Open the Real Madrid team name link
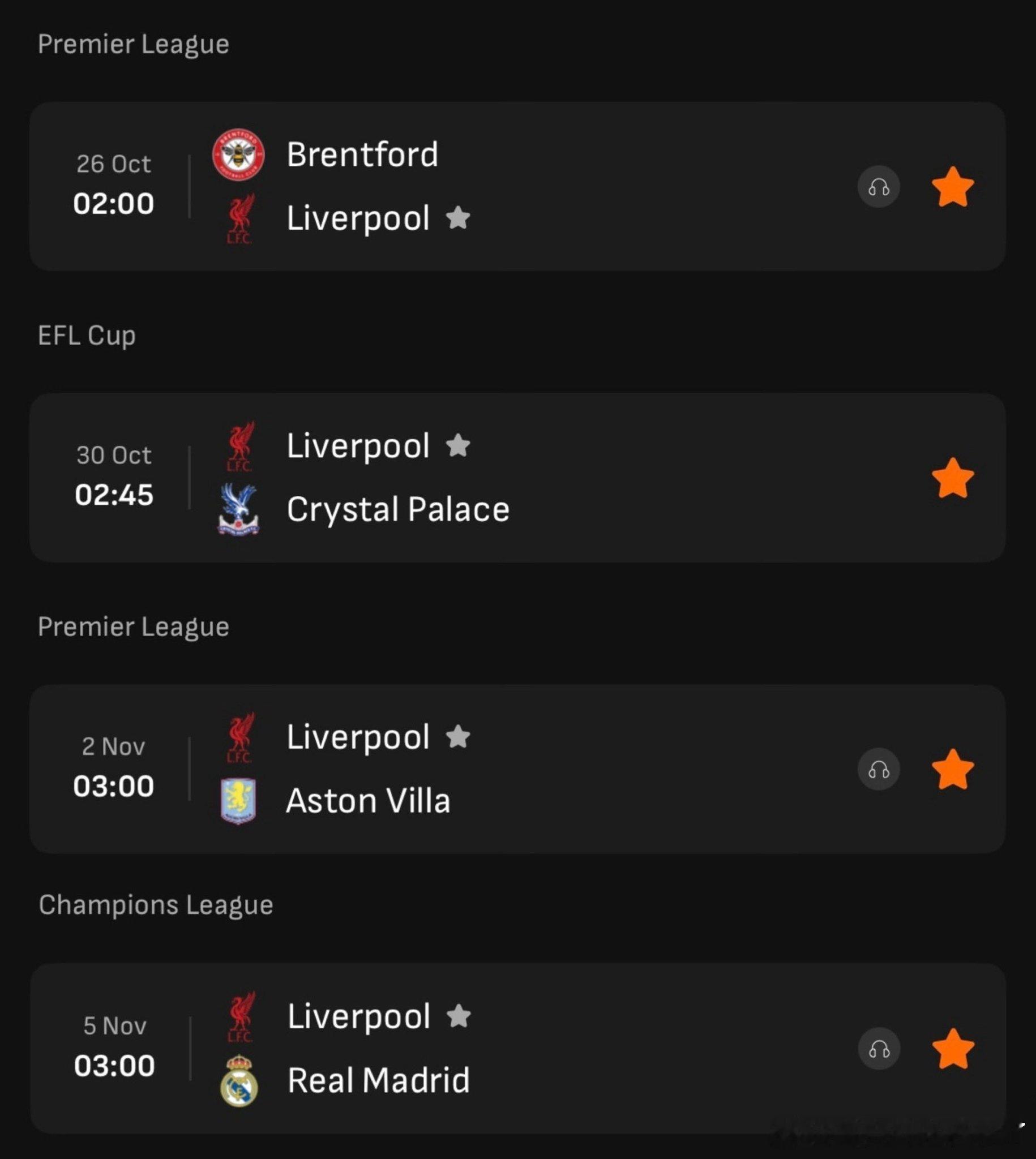 pos(379,1080)
